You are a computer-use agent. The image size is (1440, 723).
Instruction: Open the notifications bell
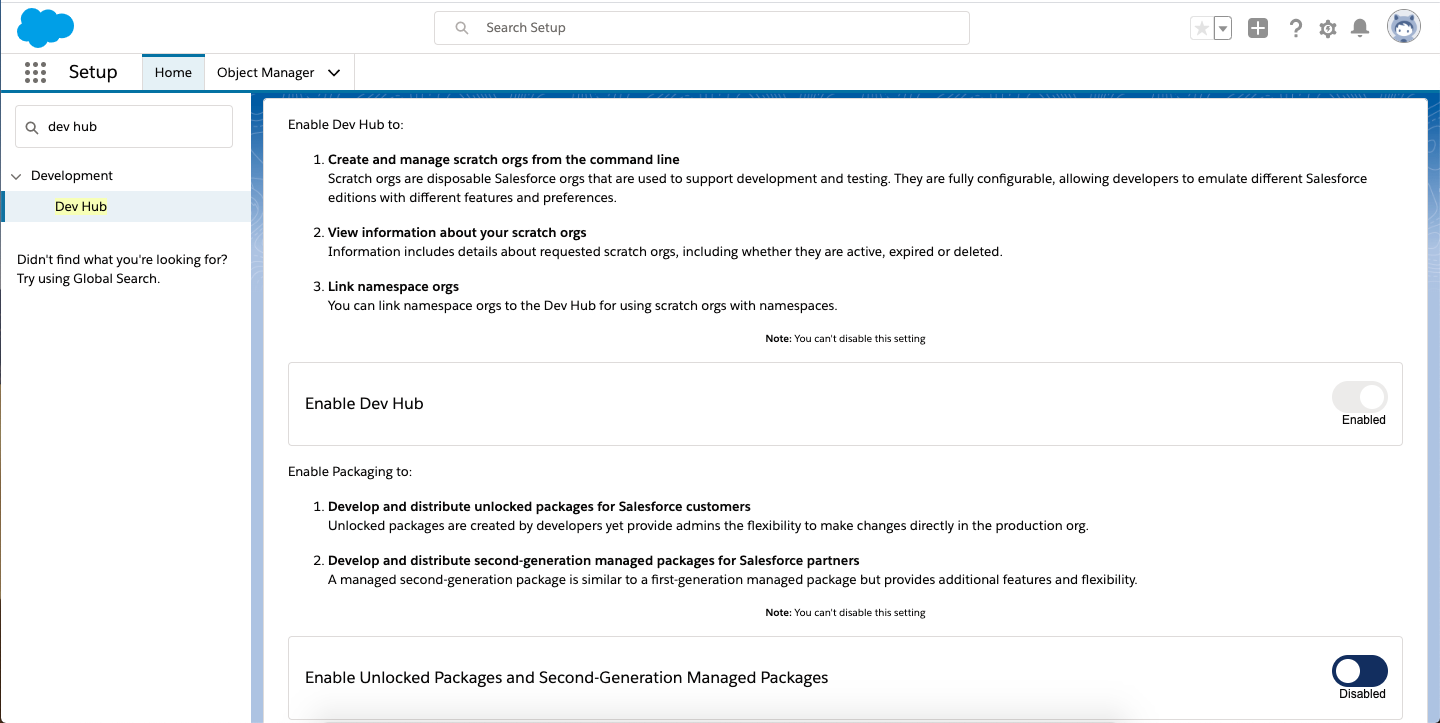(x=1360, y=28)
